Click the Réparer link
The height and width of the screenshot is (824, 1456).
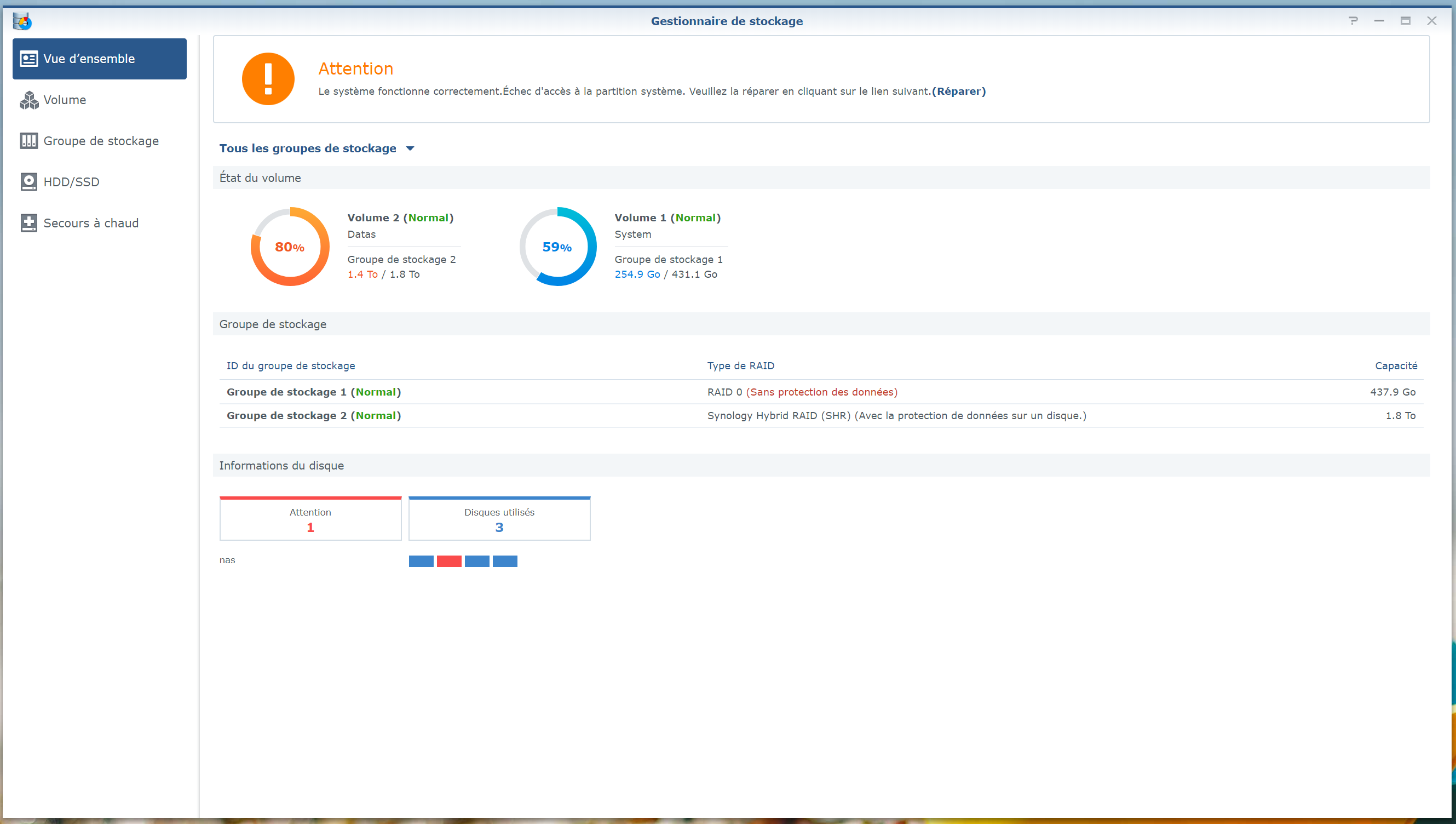[x=958, y=91]
